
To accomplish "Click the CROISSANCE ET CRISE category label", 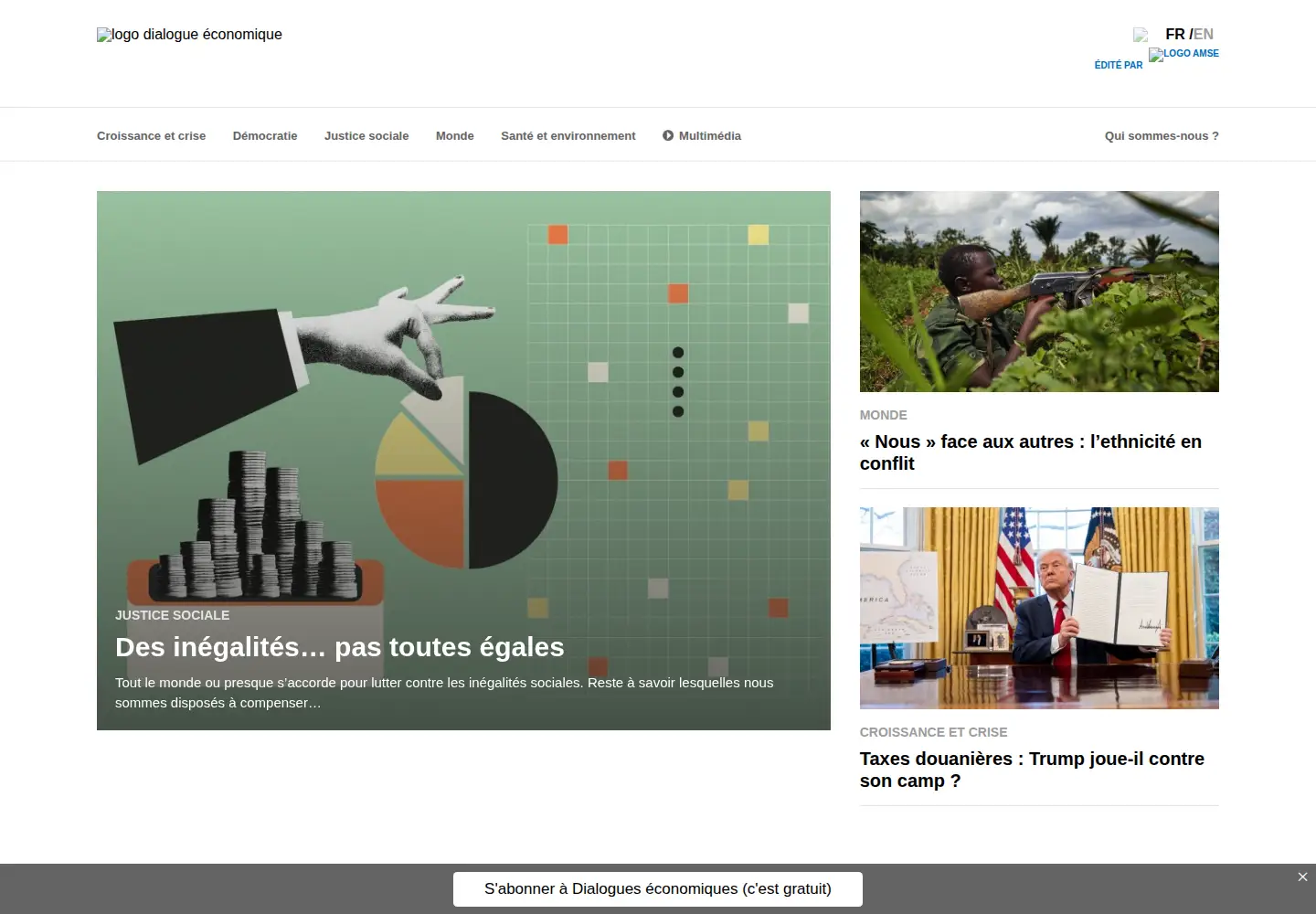I will [x=934, y=732].
